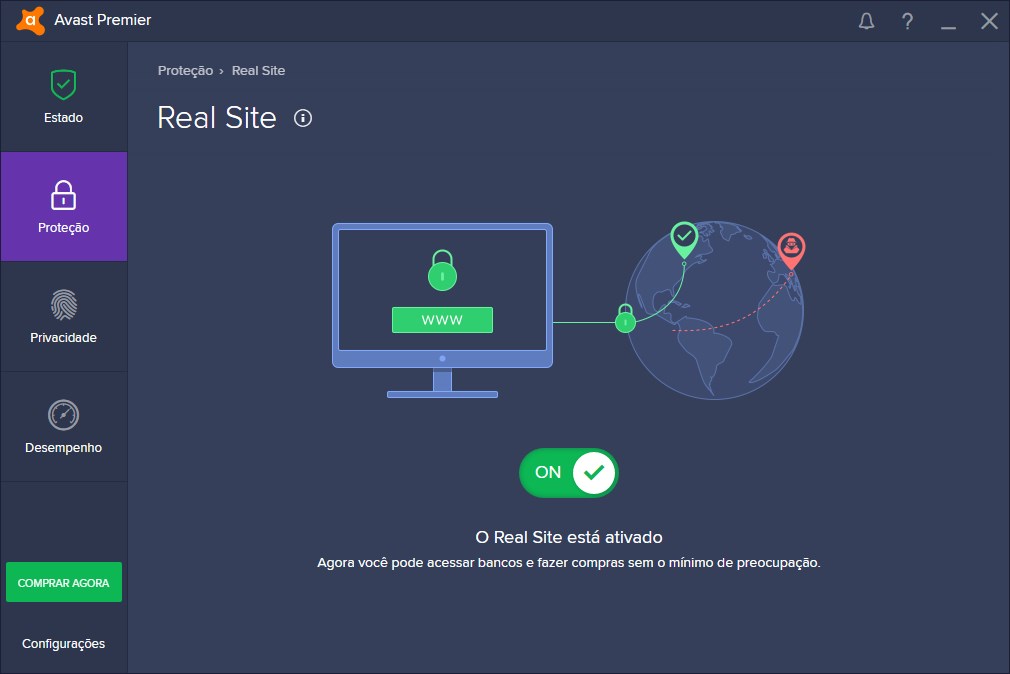
Task: Select the Proteção padlock icon in sidebar
Action: pos(63,195)
